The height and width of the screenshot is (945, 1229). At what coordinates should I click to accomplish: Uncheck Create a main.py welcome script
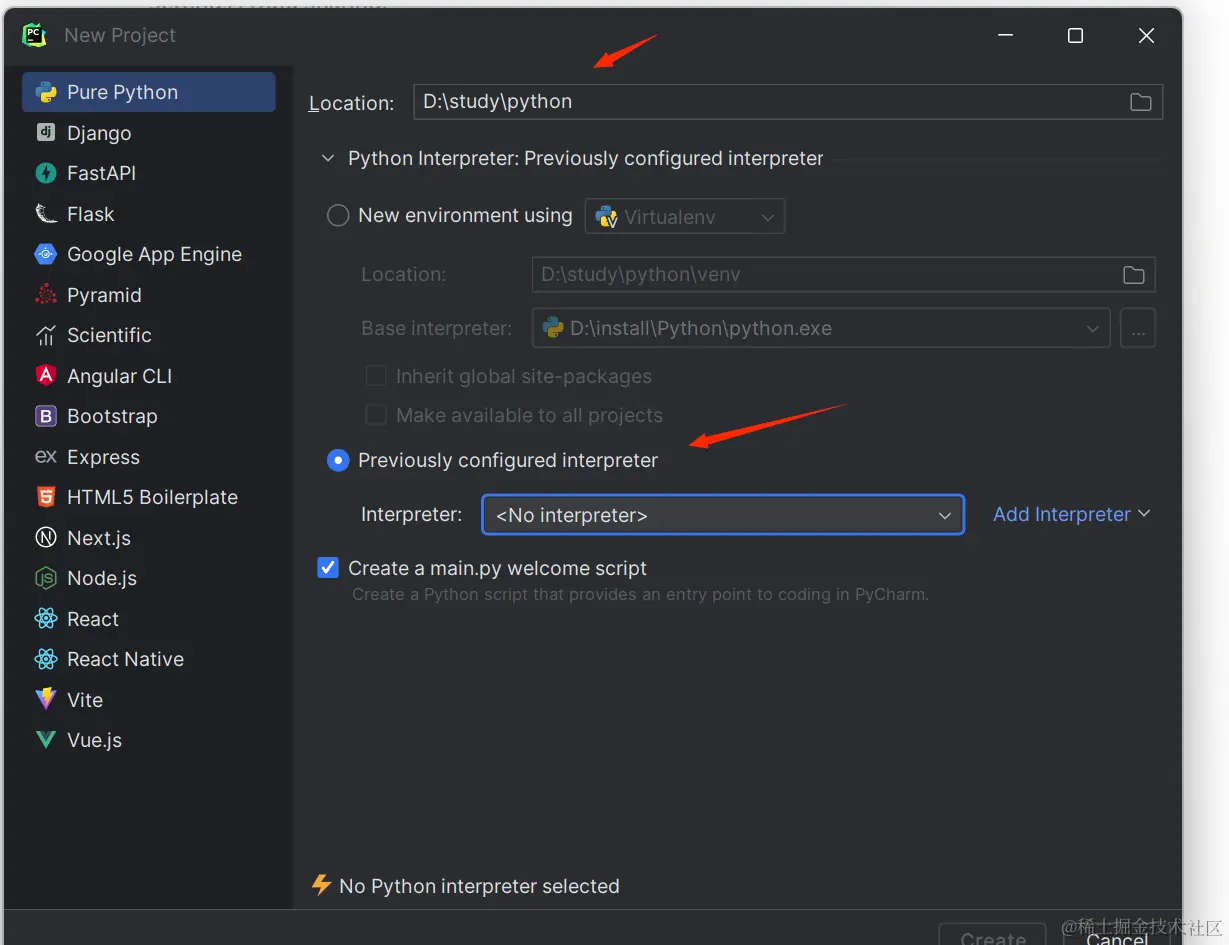[x=328, y=568]
